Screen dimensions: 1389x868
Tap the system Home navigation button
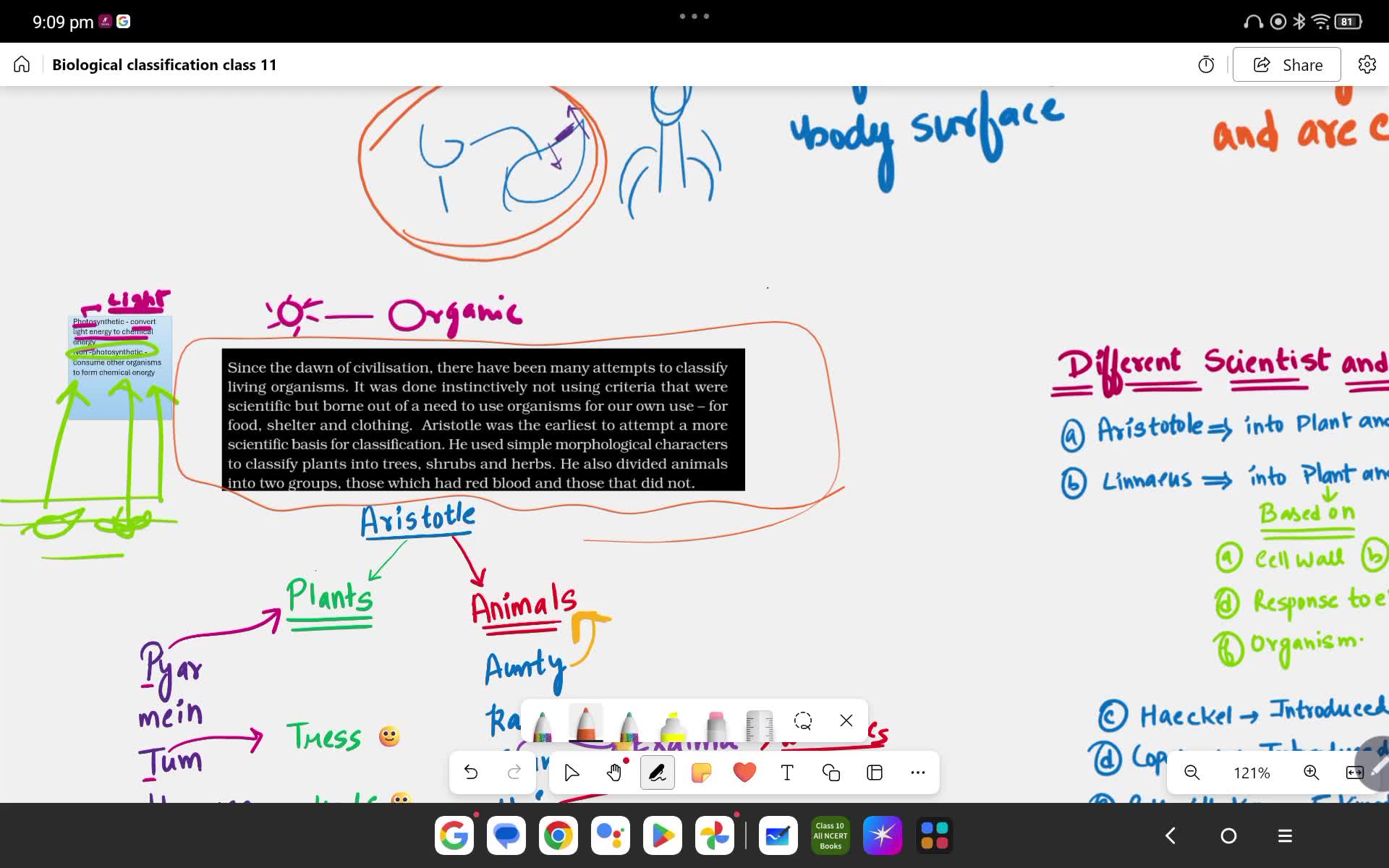point(1228,835)
